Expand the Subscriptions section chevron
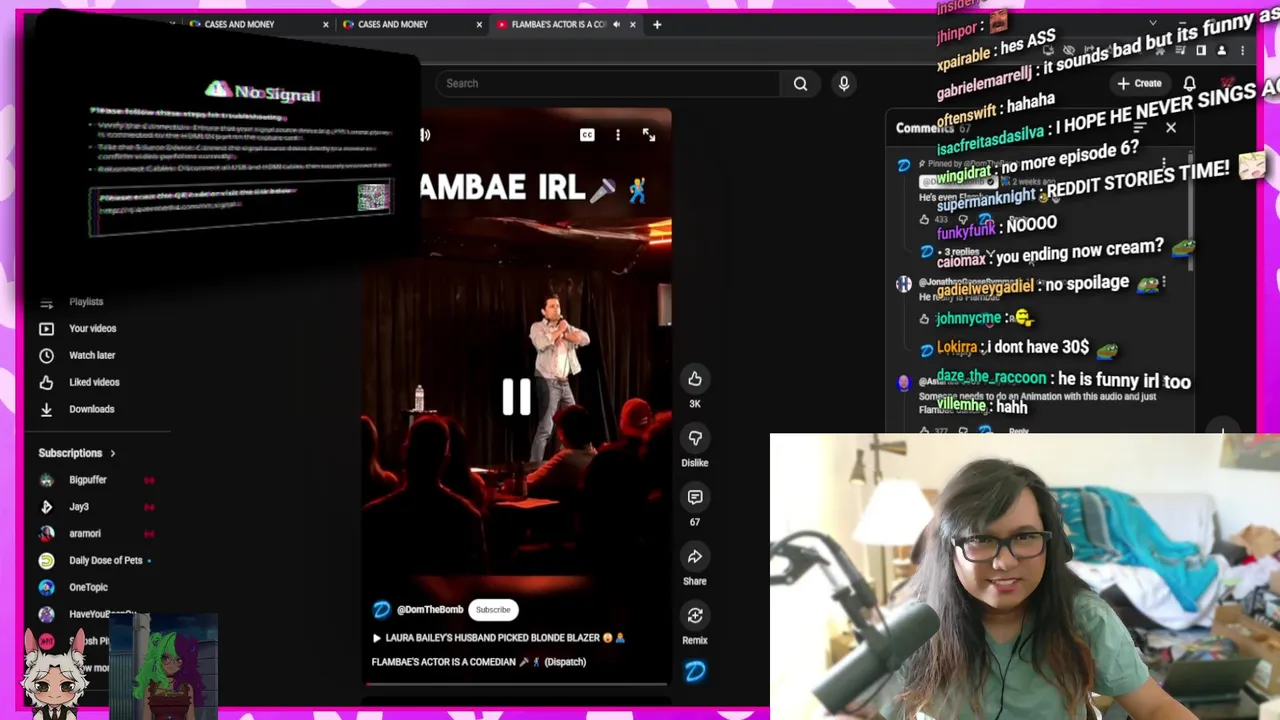Image resolution: width=1280 pixels, height=720 pixels. (x=112, y=453)
